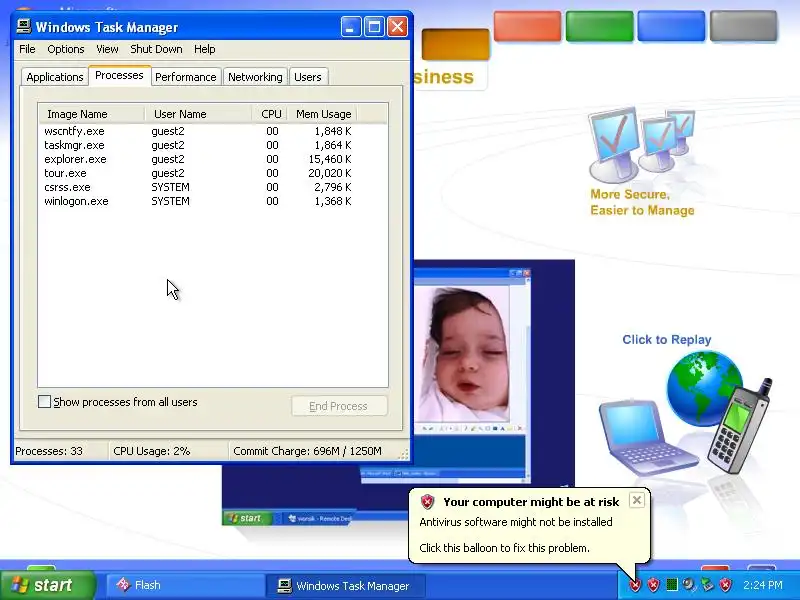Image resolution: width=800 pixels, height=600 pixels.
Task: Click the 2,796 K memory value
Action: click(x=333, y=187)
